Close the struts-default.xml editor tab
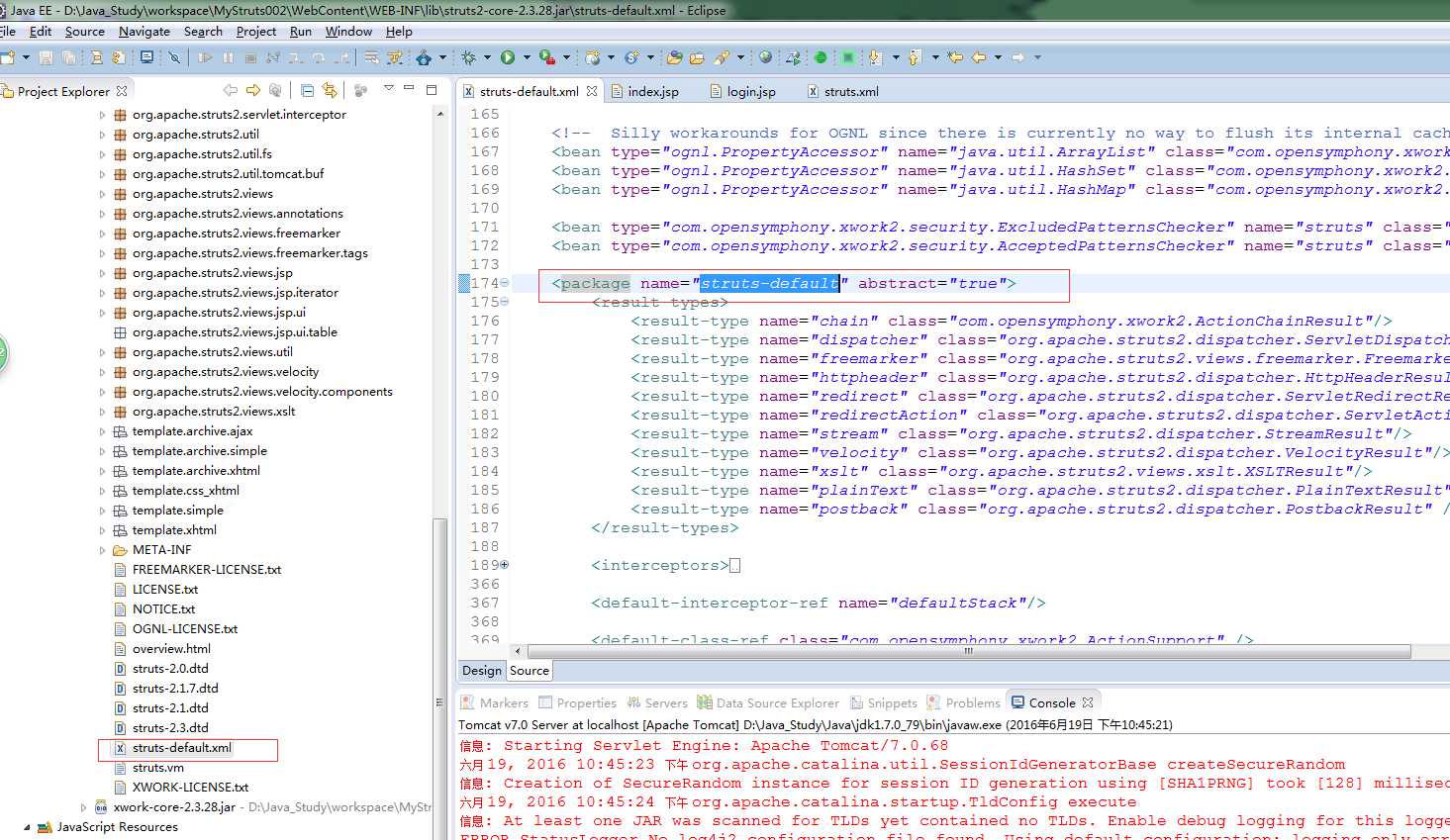 click(592, 91)
